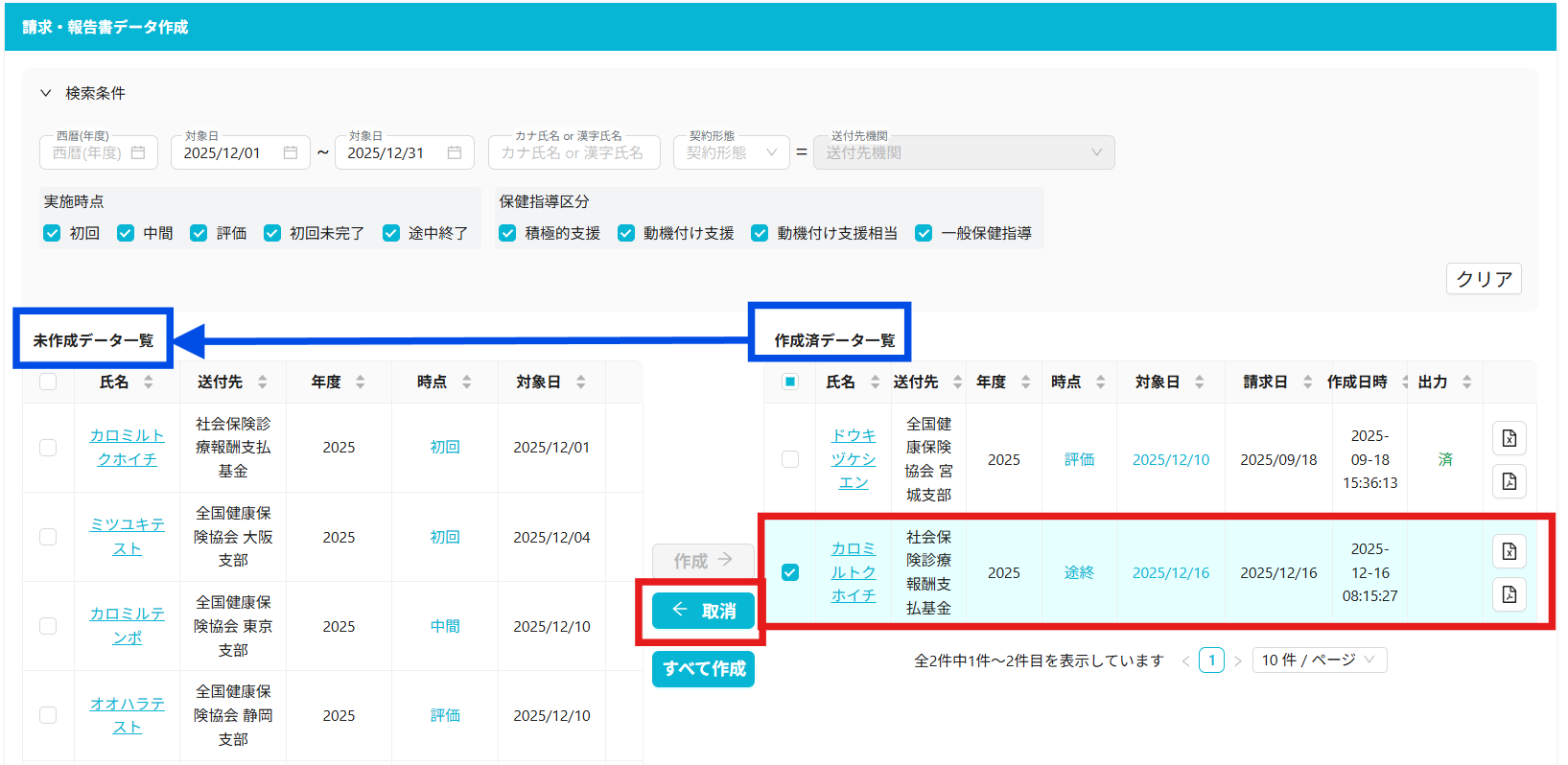Click the 取消 button

click(703, 611)
